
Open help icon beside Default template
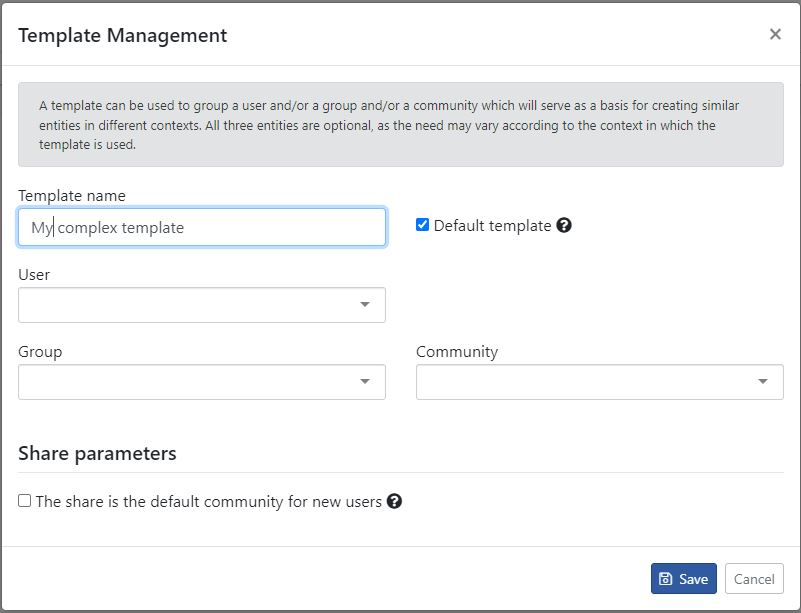[x=564, y=225]
